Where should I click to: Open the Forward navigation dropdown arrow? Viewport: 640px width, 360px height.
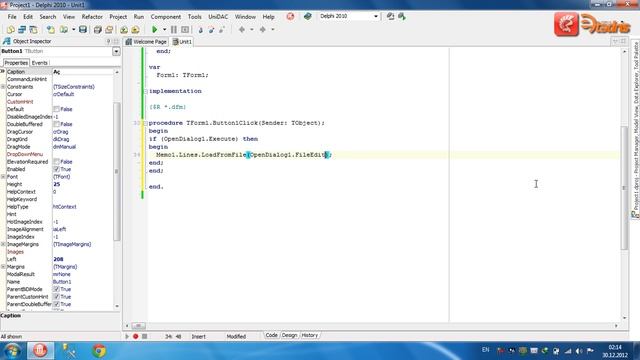pyautogui.click(x=273, y=29)
